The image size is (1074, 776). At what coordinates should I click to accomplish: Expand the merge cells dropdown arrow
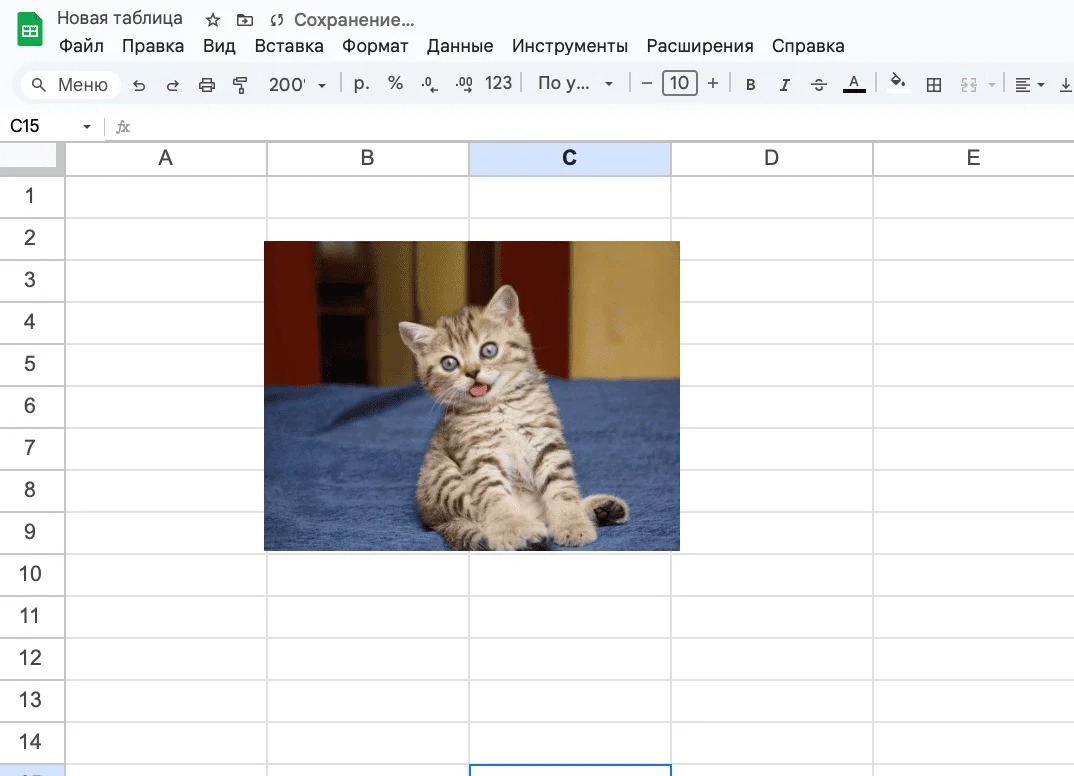(x=991, y=85)
